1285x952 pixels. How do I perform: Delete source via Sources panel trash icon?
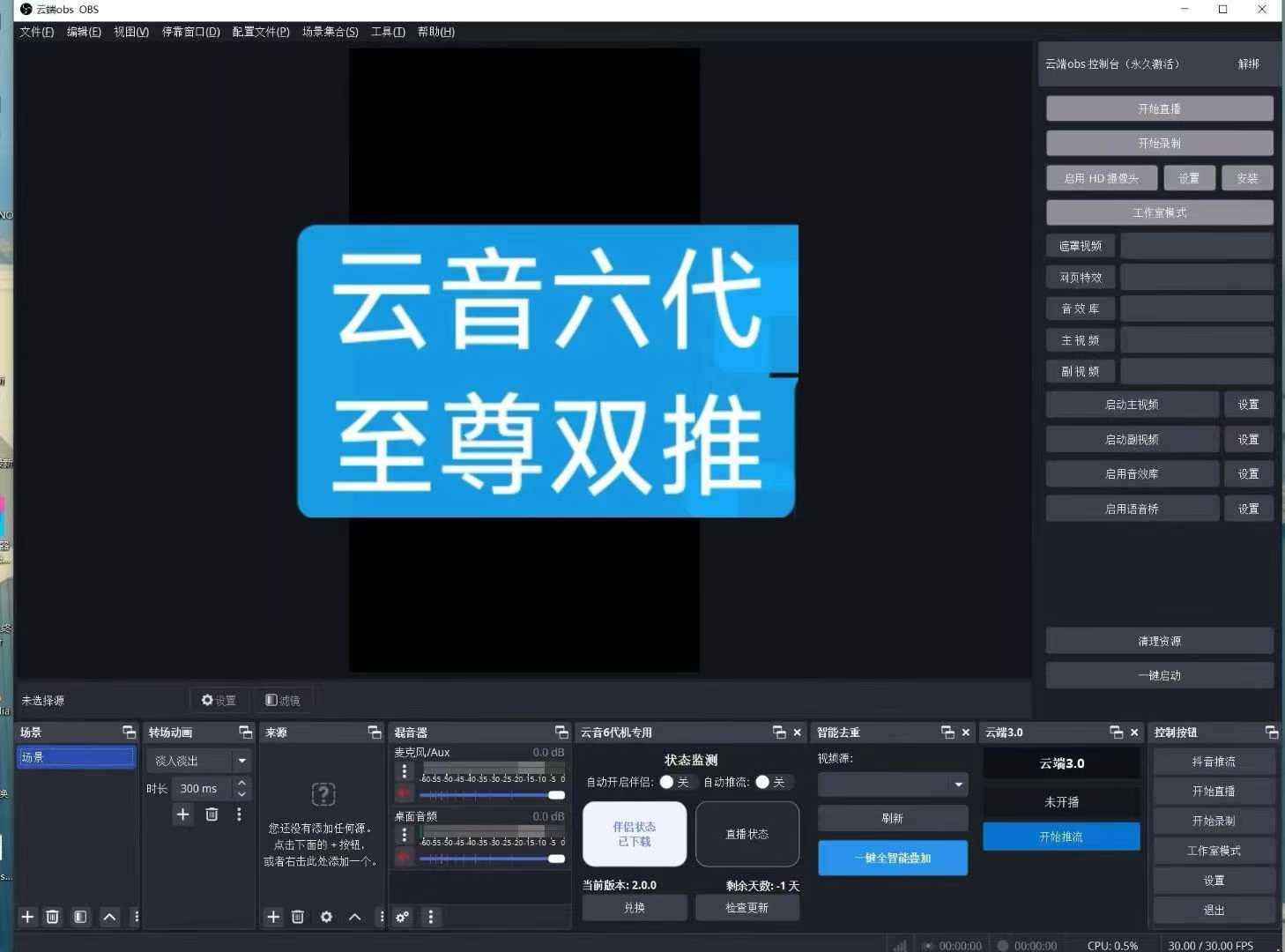coord(298,917)
